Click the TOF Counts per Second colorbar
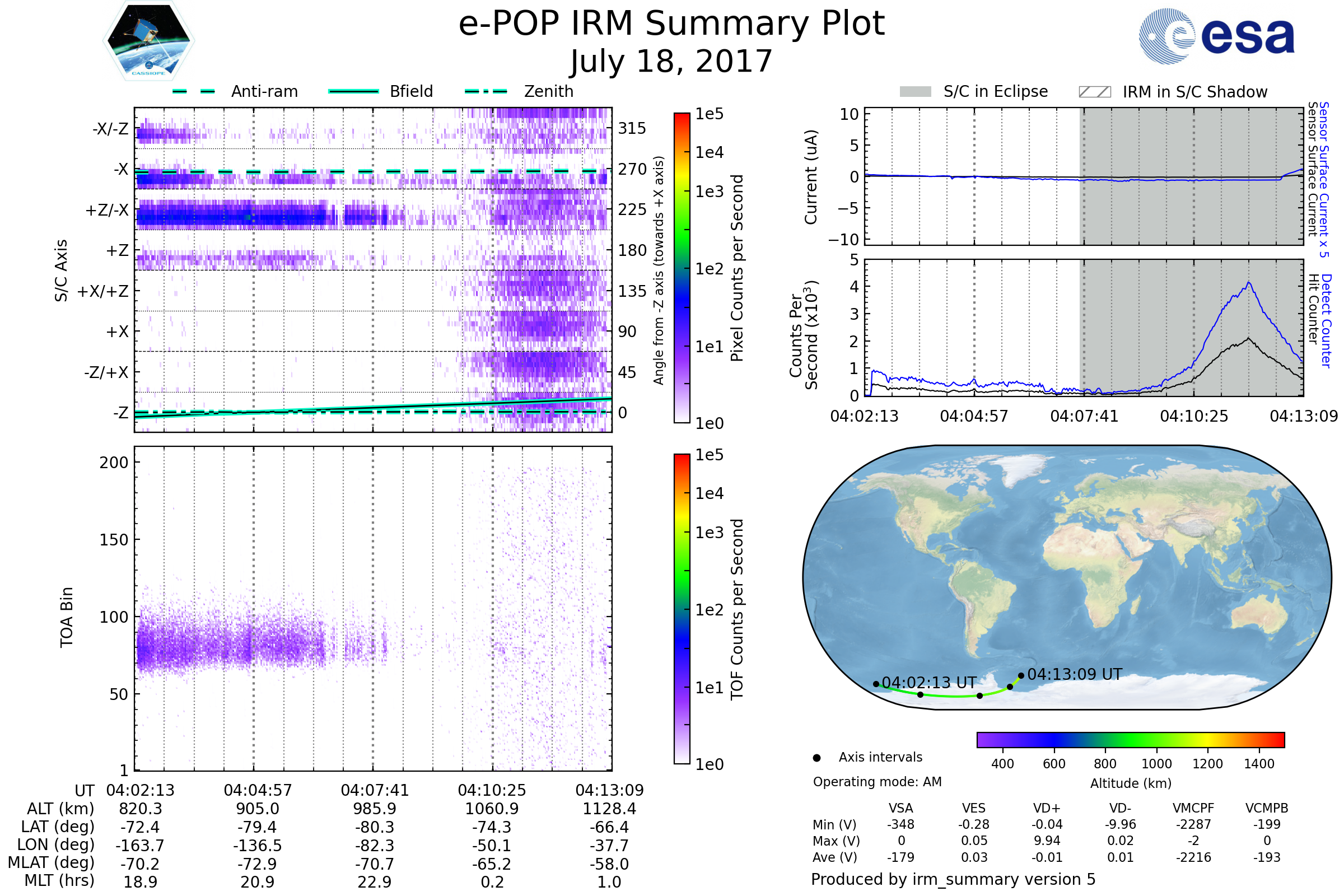Image resolution: width=1344 pixels, height=896 pixels. click(x=682, y=609)
